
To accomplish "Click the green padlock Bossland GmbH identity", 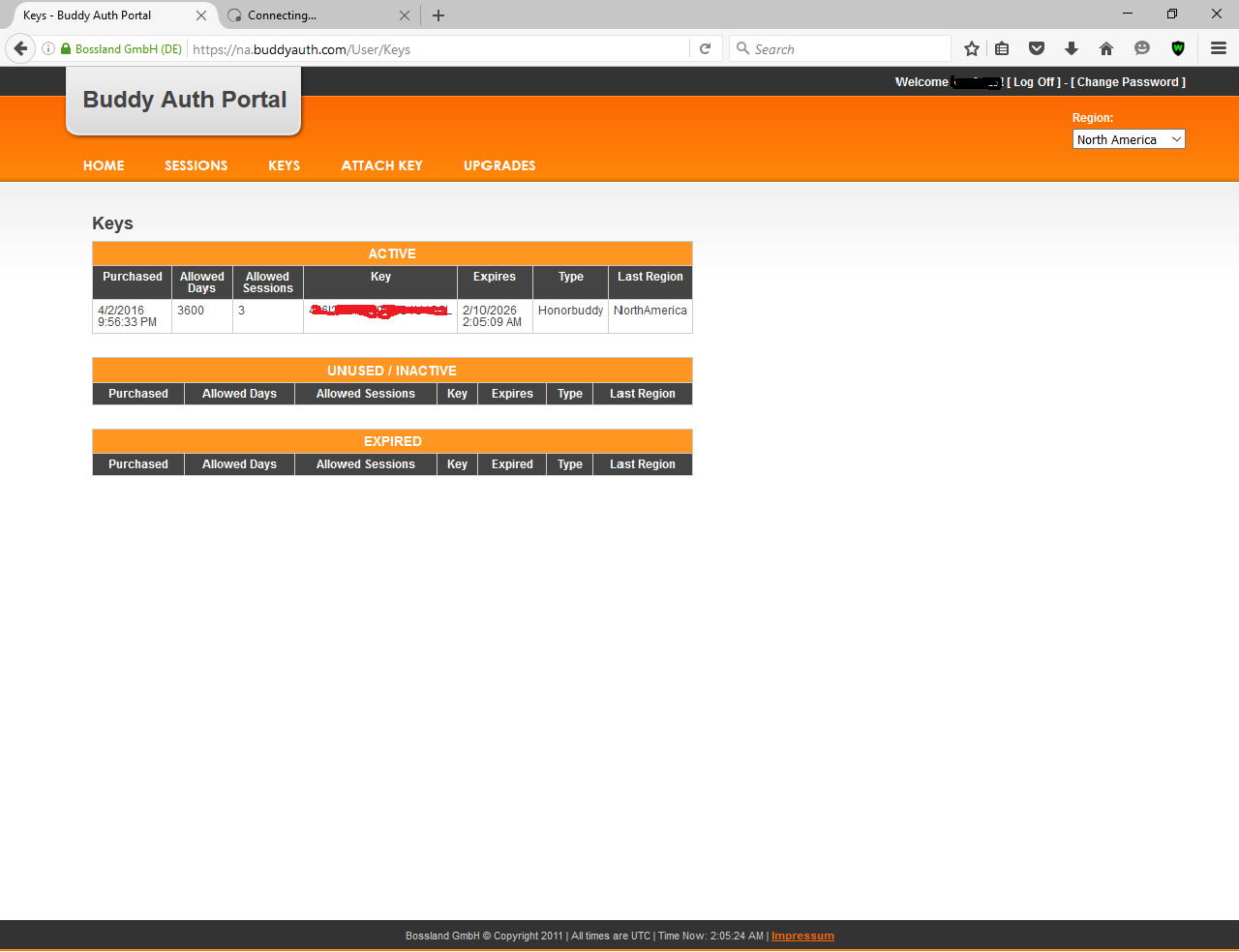I will (121, 48).
